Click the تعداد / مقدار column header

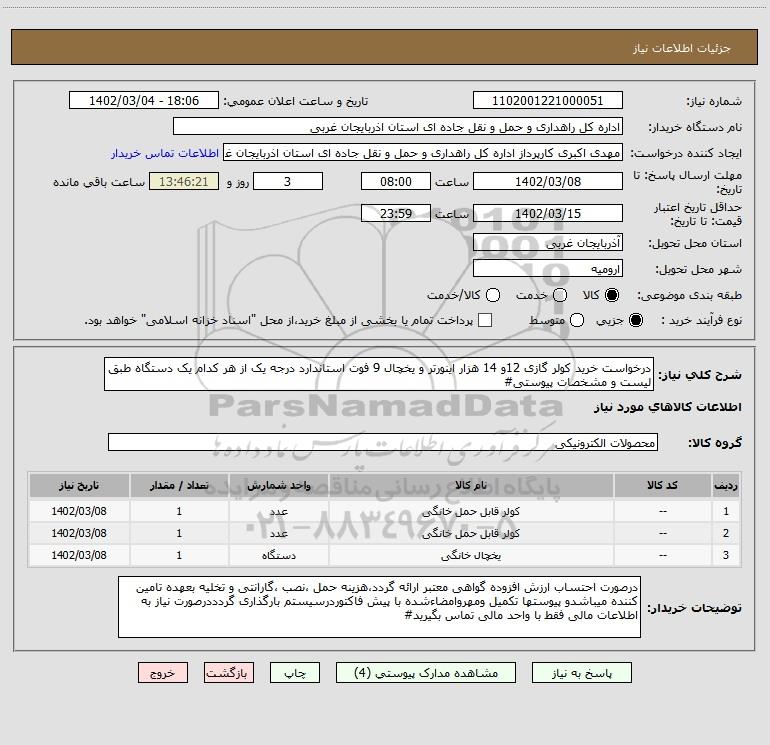click(179, 485)
